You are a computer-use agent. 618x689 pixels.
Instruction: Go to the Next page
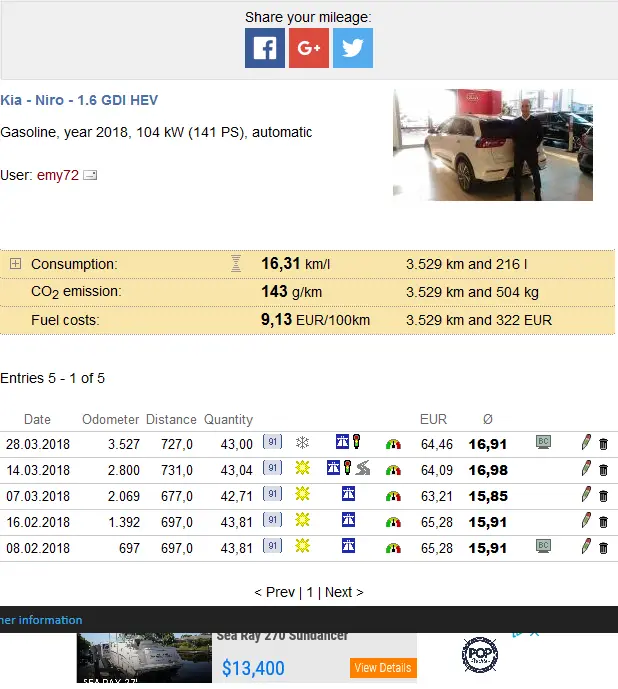point(344,592)
